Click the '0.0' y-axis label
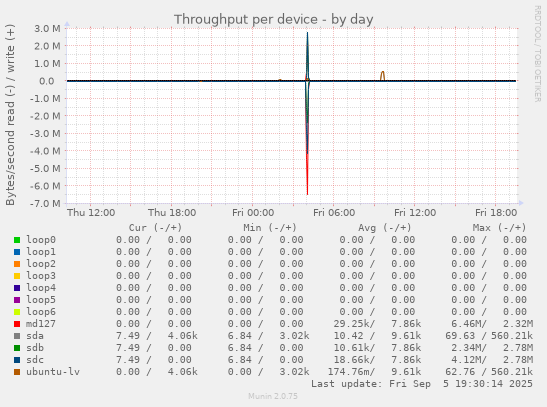Screen dimensions: 547x407 click(x=47, y=81)
